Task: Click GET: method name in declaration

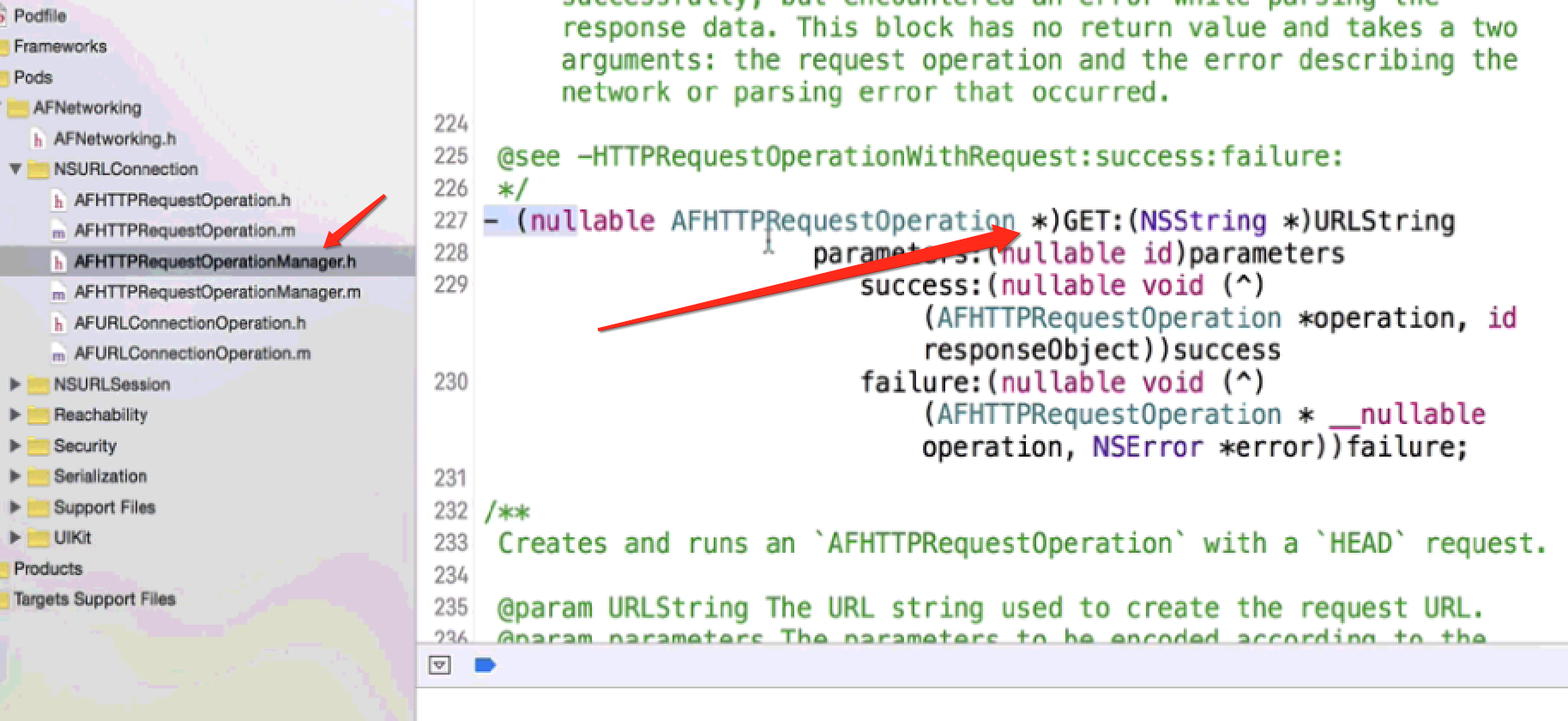Action: (x=1094, y=221)
